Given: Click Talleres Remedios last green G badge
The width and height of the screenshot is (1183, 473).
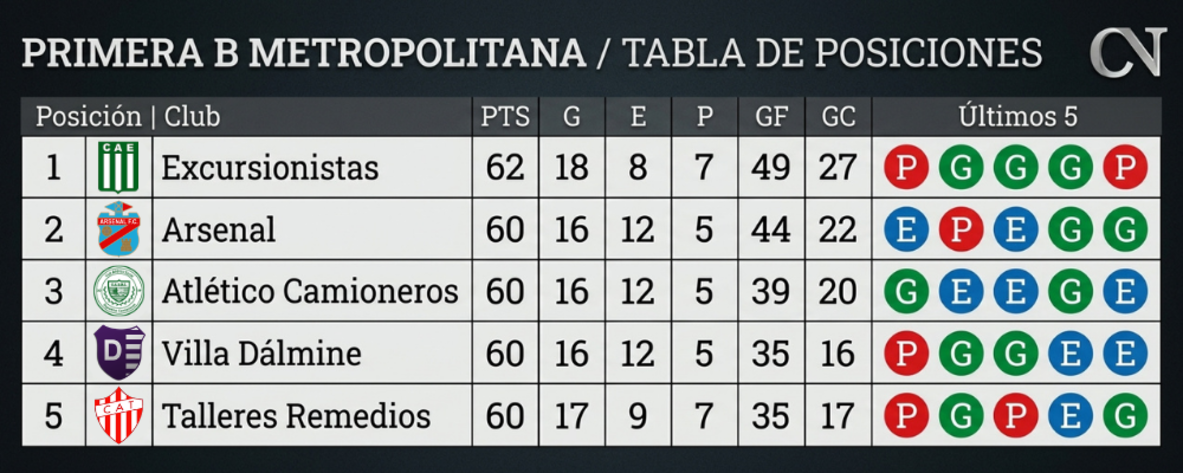Looking at the screenshot, I should (1125, 415).
